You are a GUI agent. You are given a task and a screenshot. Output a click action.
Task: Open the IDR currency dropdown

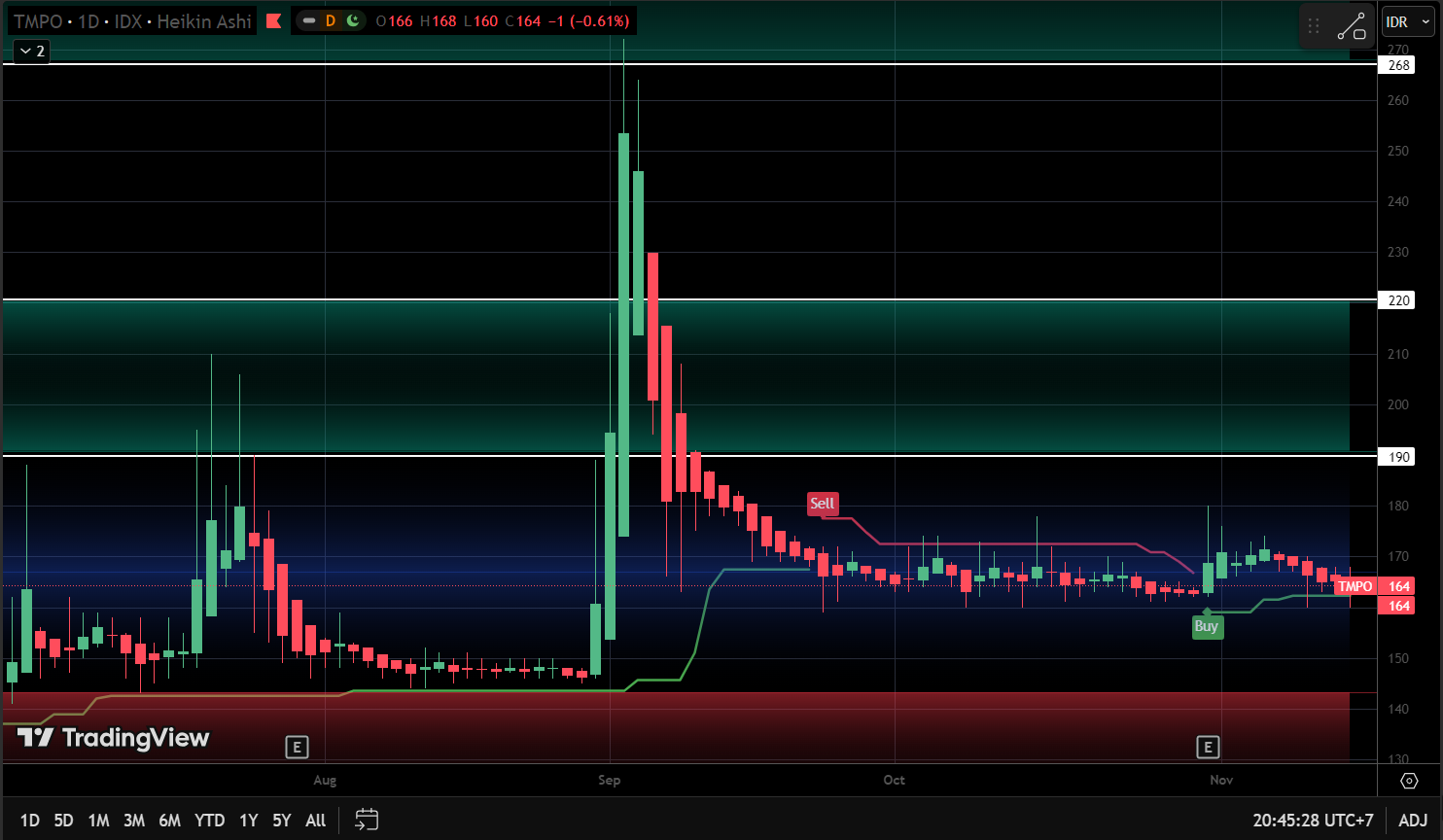click(x=1397, y=21)
